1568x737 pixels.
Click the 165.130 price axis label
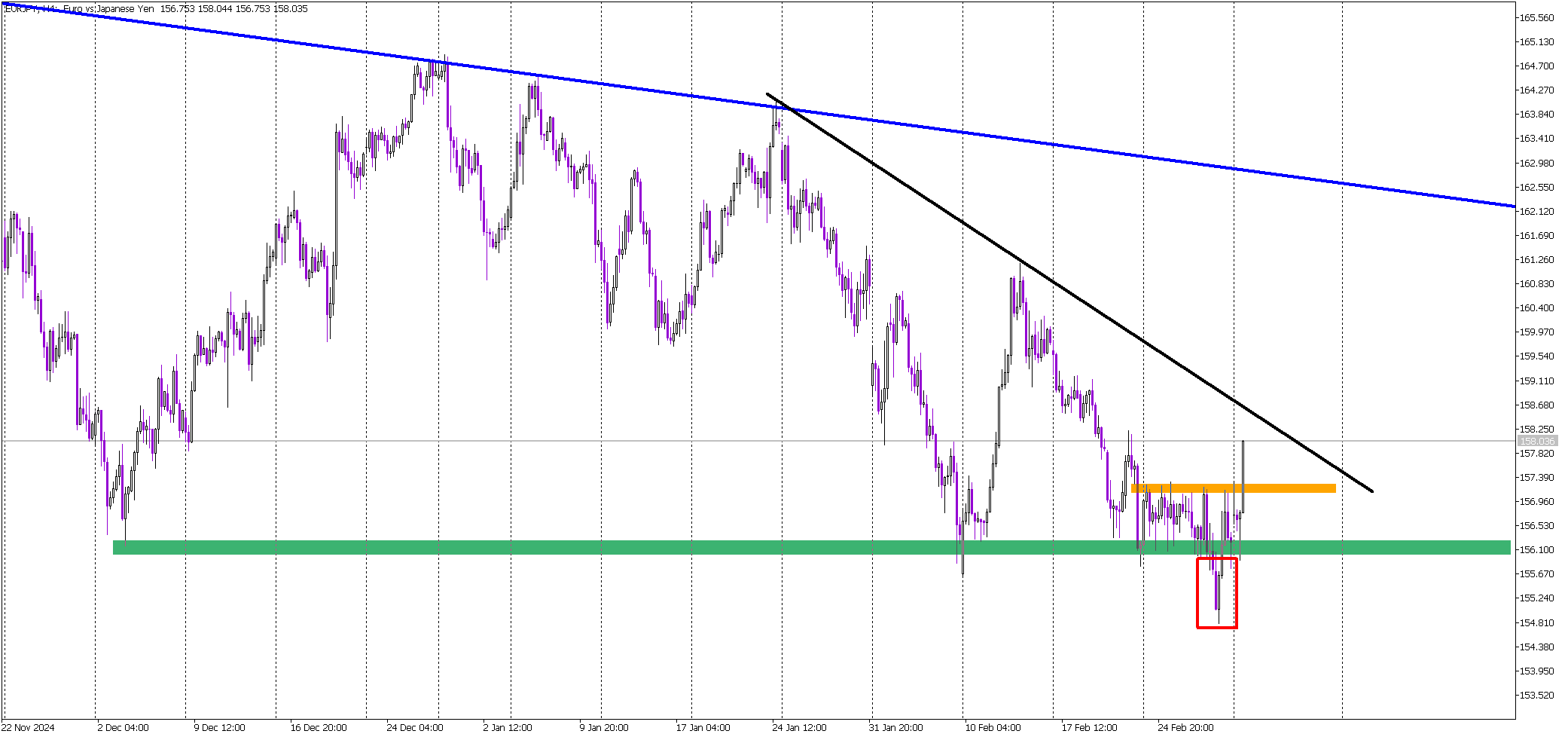click(1536, 41)
